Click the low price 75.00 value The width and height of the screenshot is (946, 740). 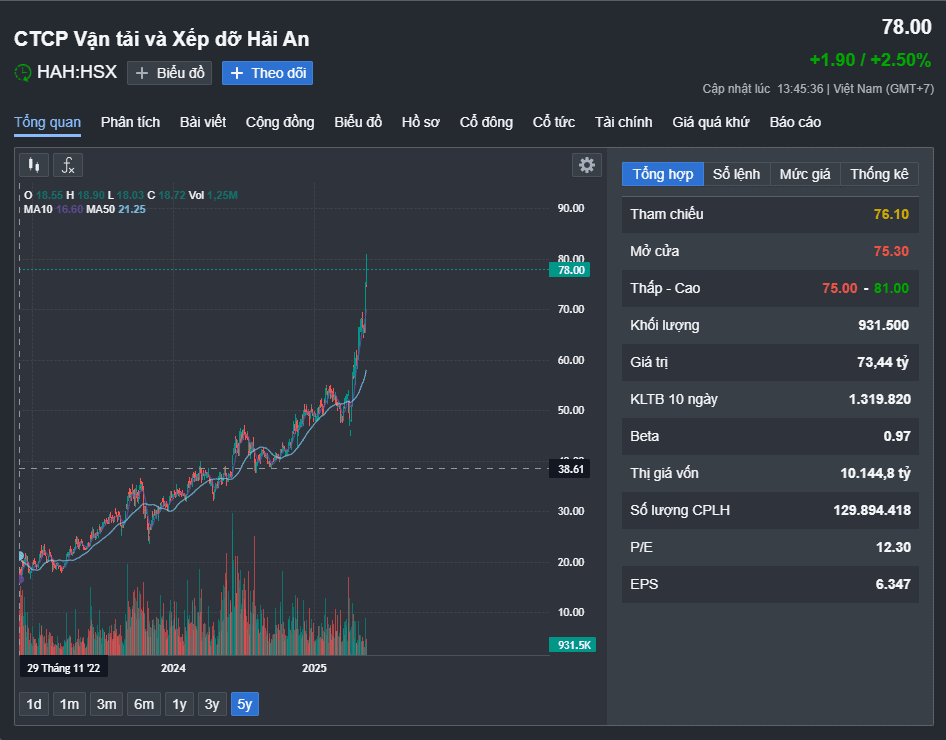[x=839, y=288]
